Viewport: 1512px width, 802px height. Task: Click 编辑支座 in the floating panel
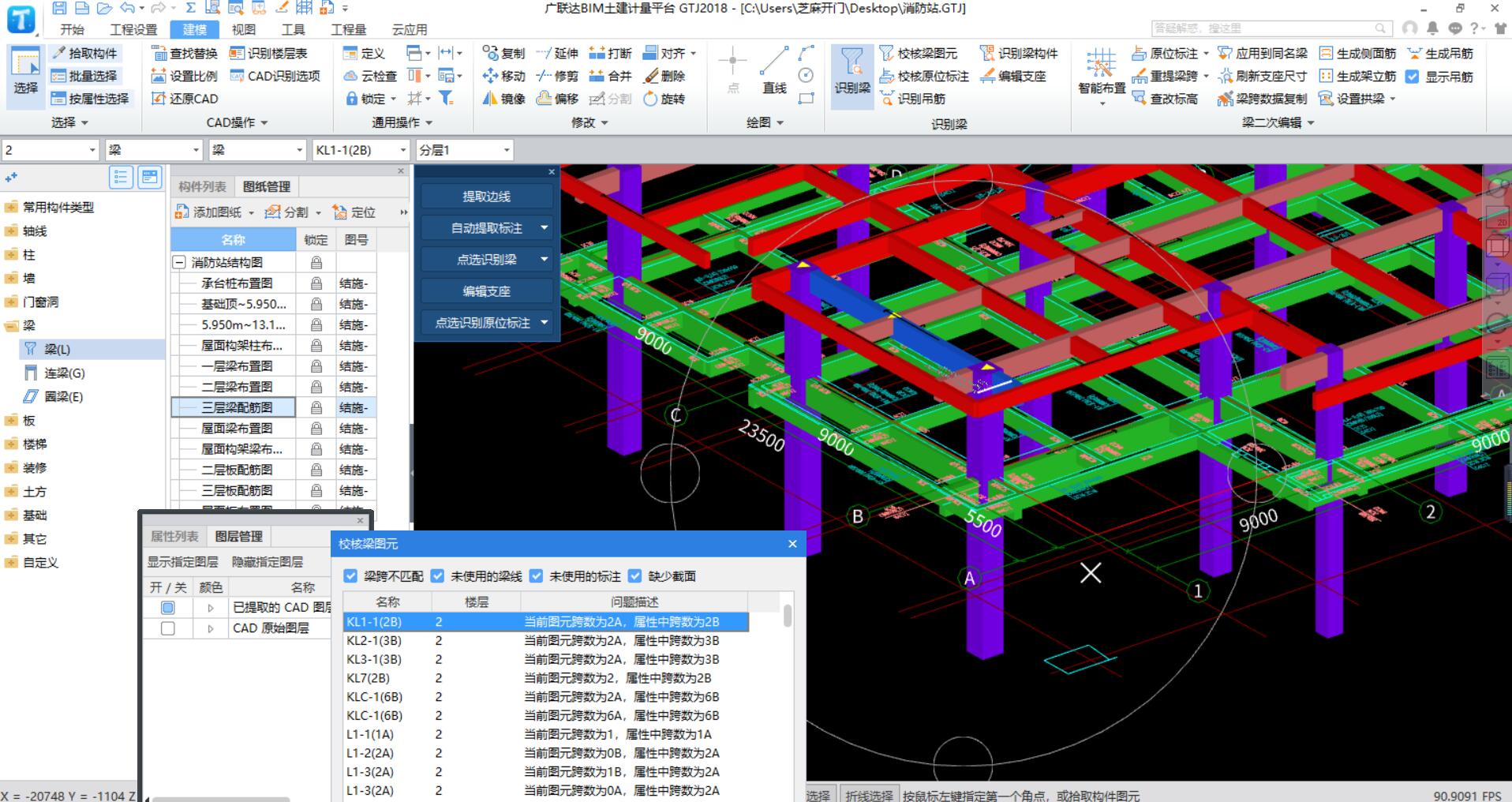tap(486, 291)
